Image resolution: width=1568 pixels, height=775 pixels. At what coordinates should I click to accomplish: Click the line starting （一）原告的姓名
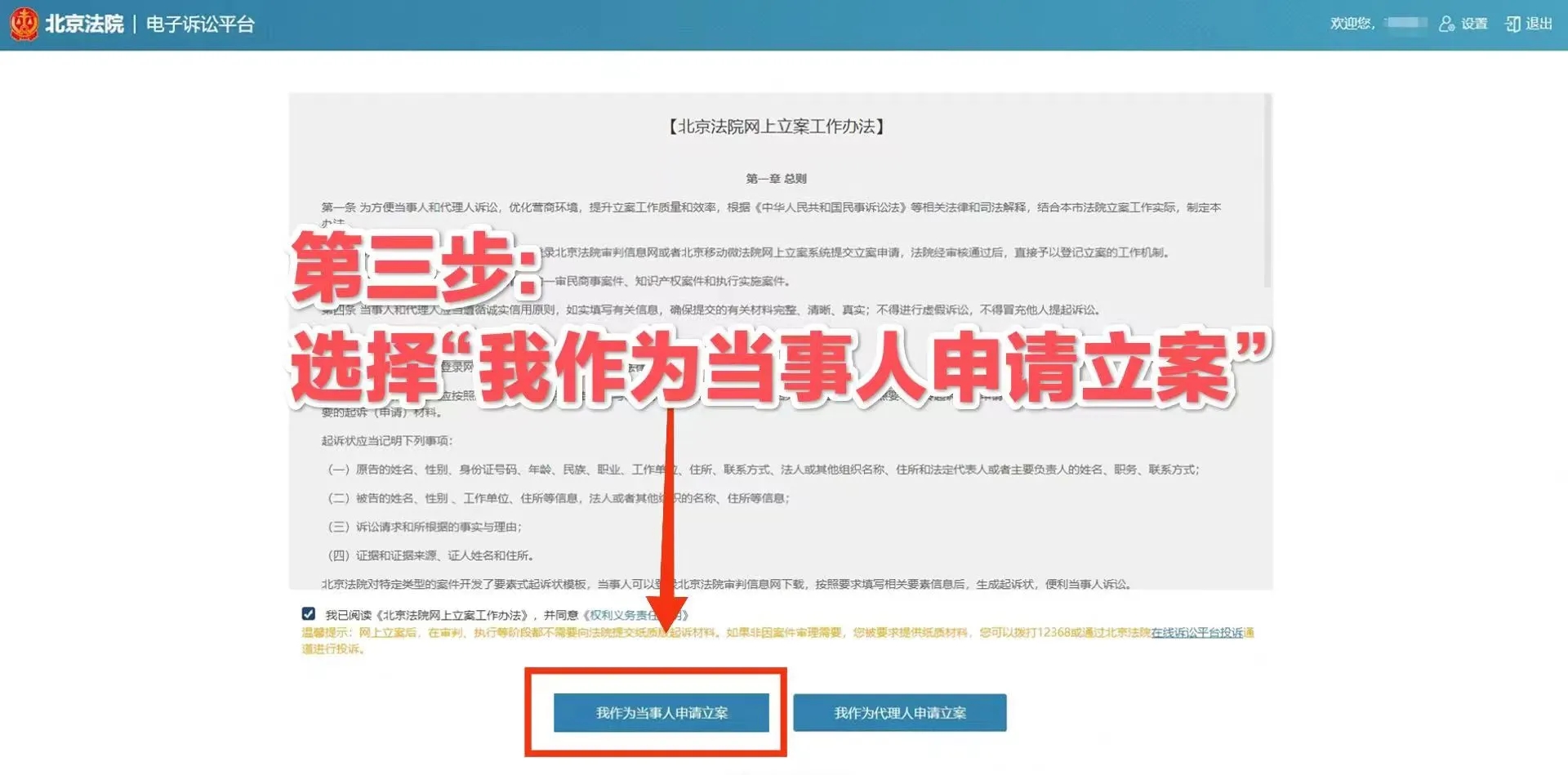(x=763, y=470)
